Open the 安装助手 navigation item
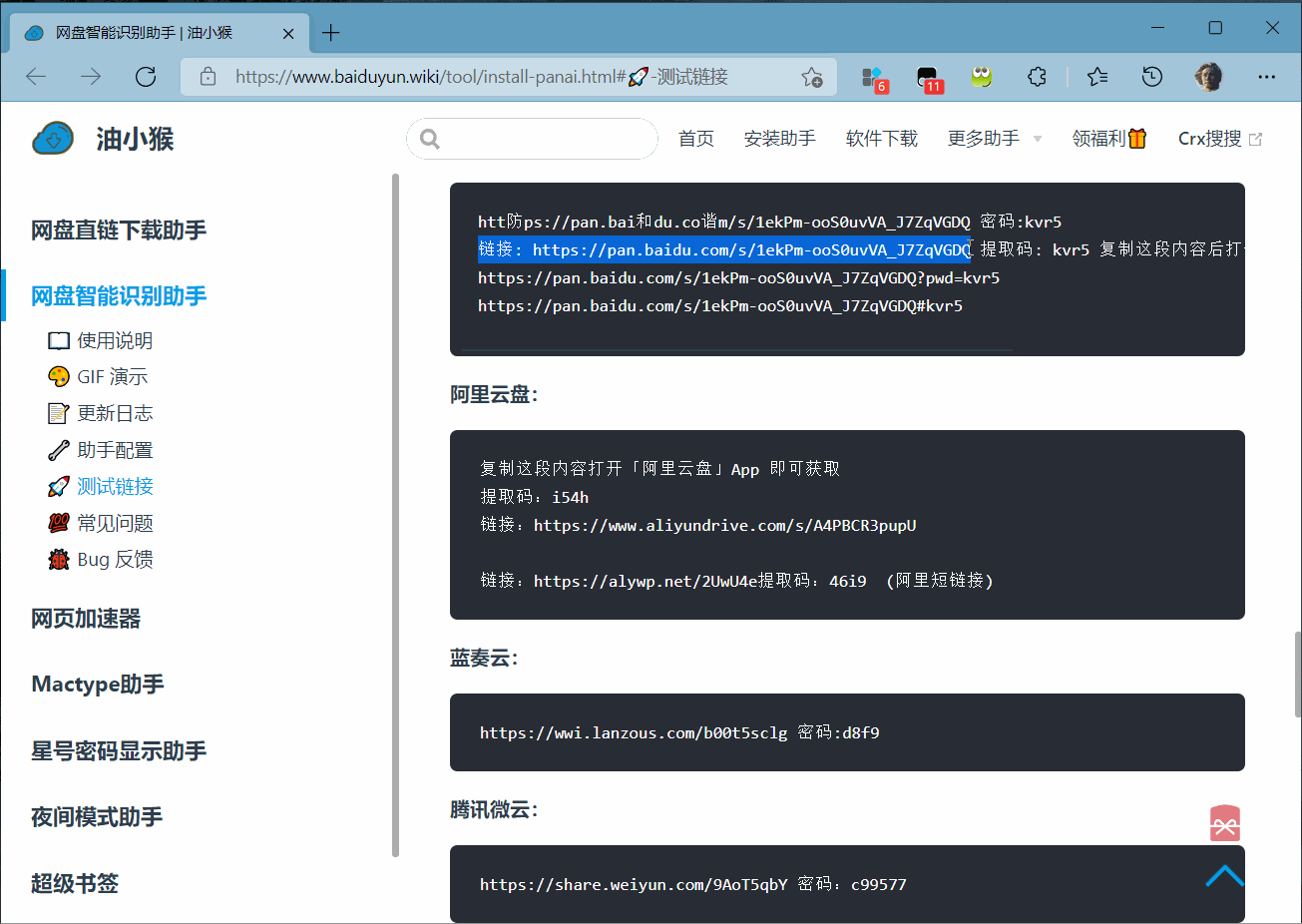This screenshot has width=1302, height=924. pyautogui.click(x=779, y=139)
